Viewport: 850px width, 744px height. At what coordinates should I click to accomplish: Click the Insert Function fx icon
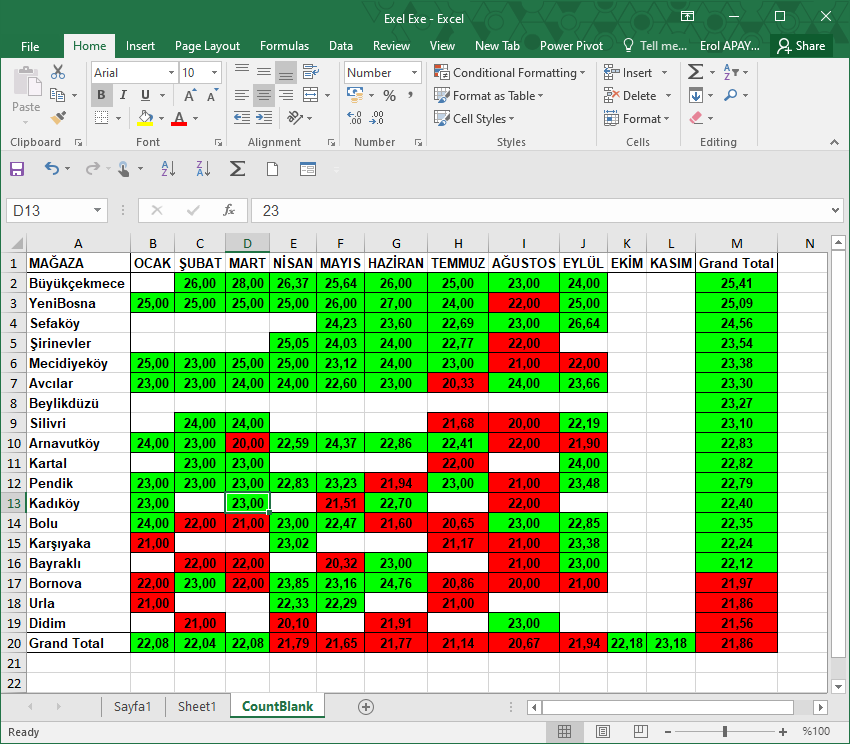point(229,210)
